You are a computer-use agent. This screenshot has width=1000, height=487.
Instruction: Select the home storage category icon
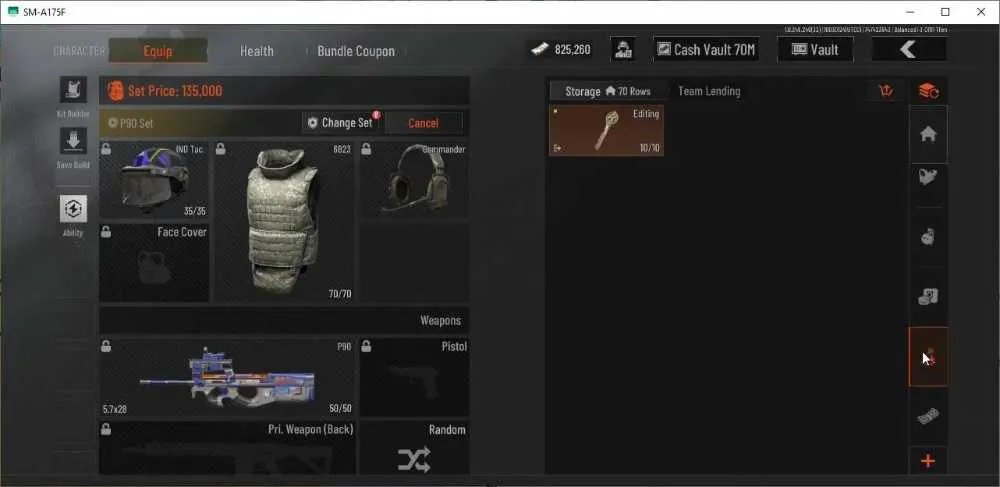(x=928, y=134)
